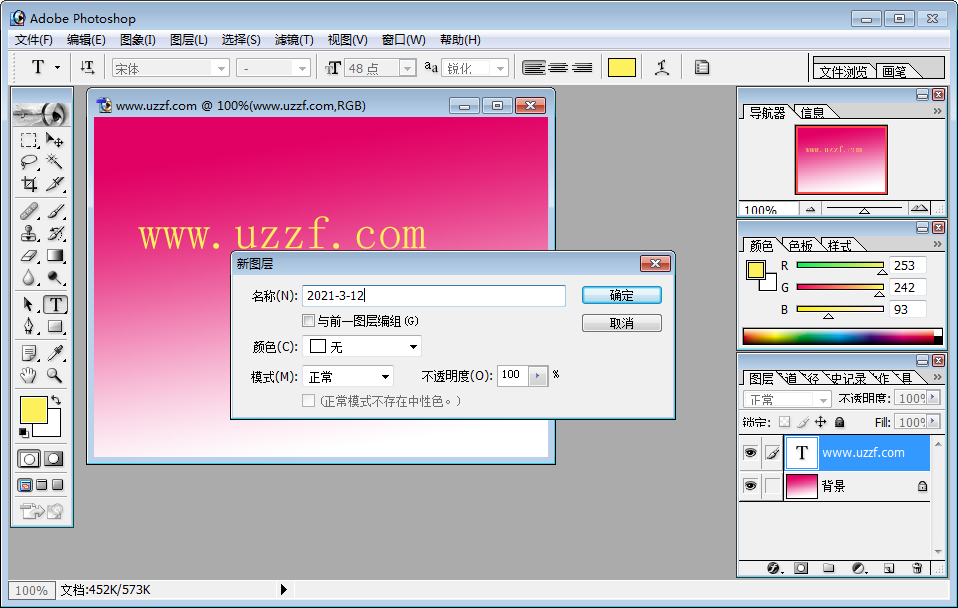Toggle lock position icon
This screenshot has height=608, width=958.
click(x=821, y=422)
